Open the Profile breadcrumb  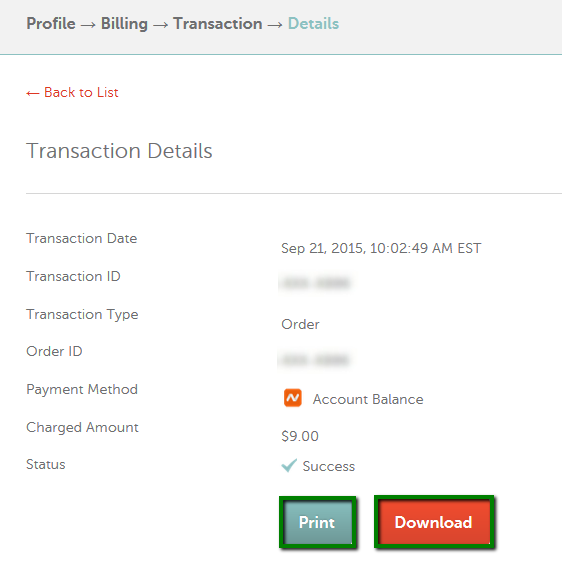51,24
